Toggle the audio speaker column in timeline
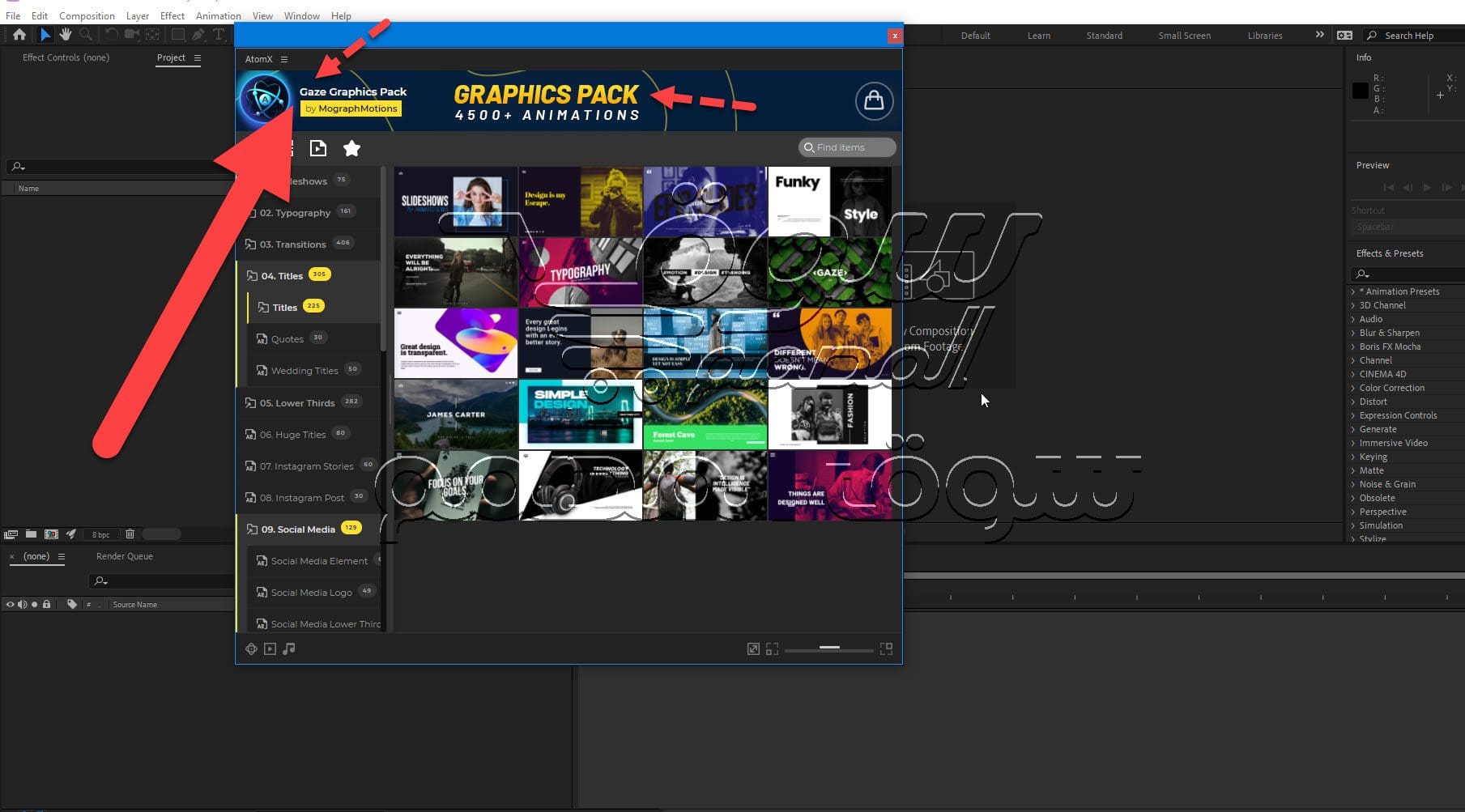This screenshot has width=1465, height=812. pyautogui.click(x=23, y=604)
